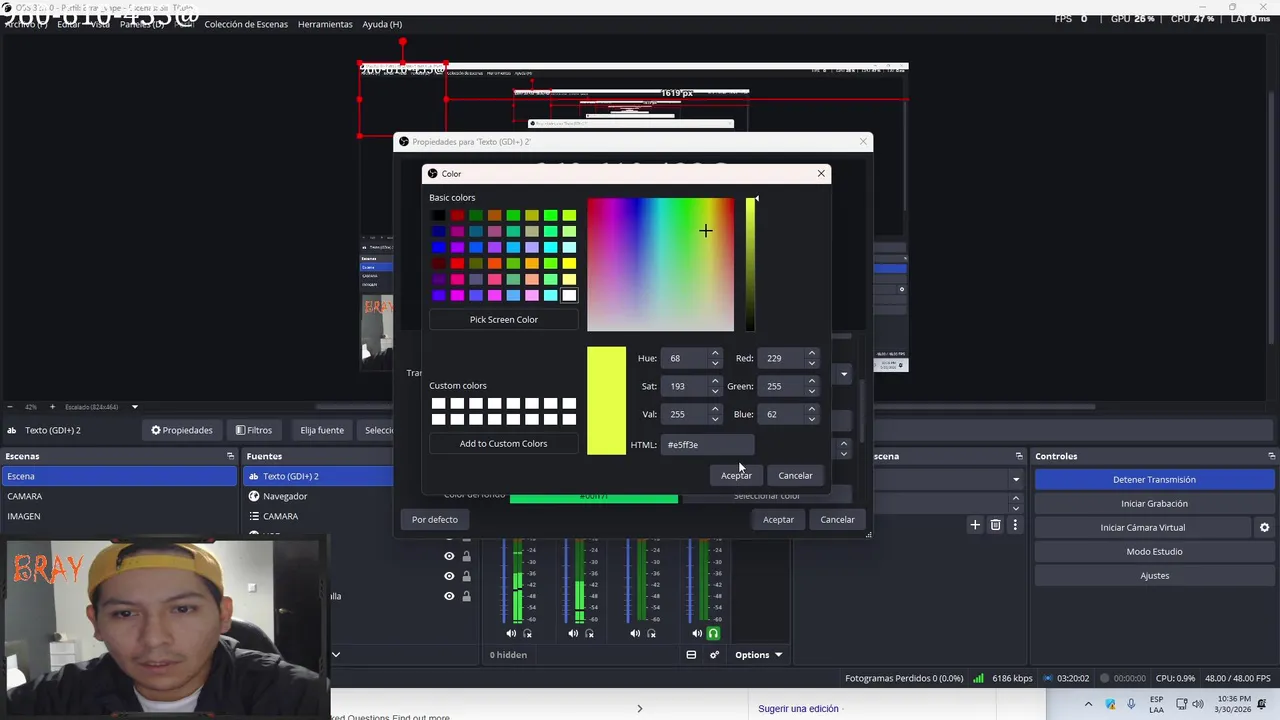Decrease Val value with down arrow
The width and height of the screenshot is (1280, 720).
[x=715, y=419]
